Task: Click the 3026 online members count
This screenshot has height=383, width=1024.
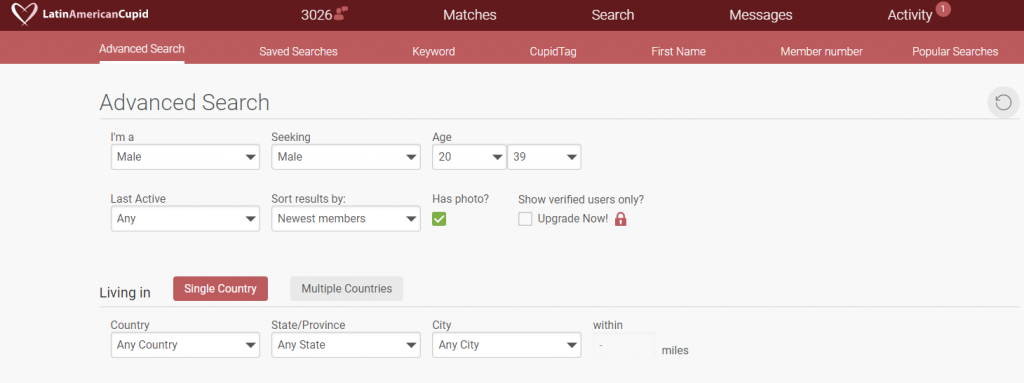Action: (317, 15)
